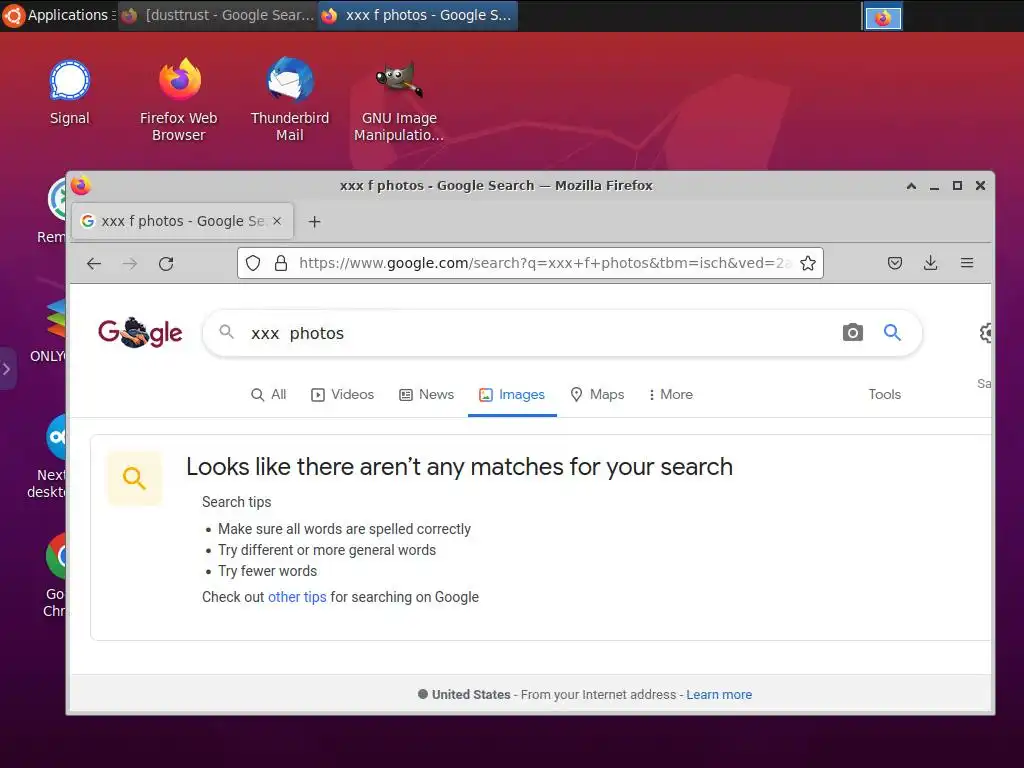Screen dimensions: 1024x768
Task: Click 'Try different or more general words'
Action: click(x=327, y=551)
